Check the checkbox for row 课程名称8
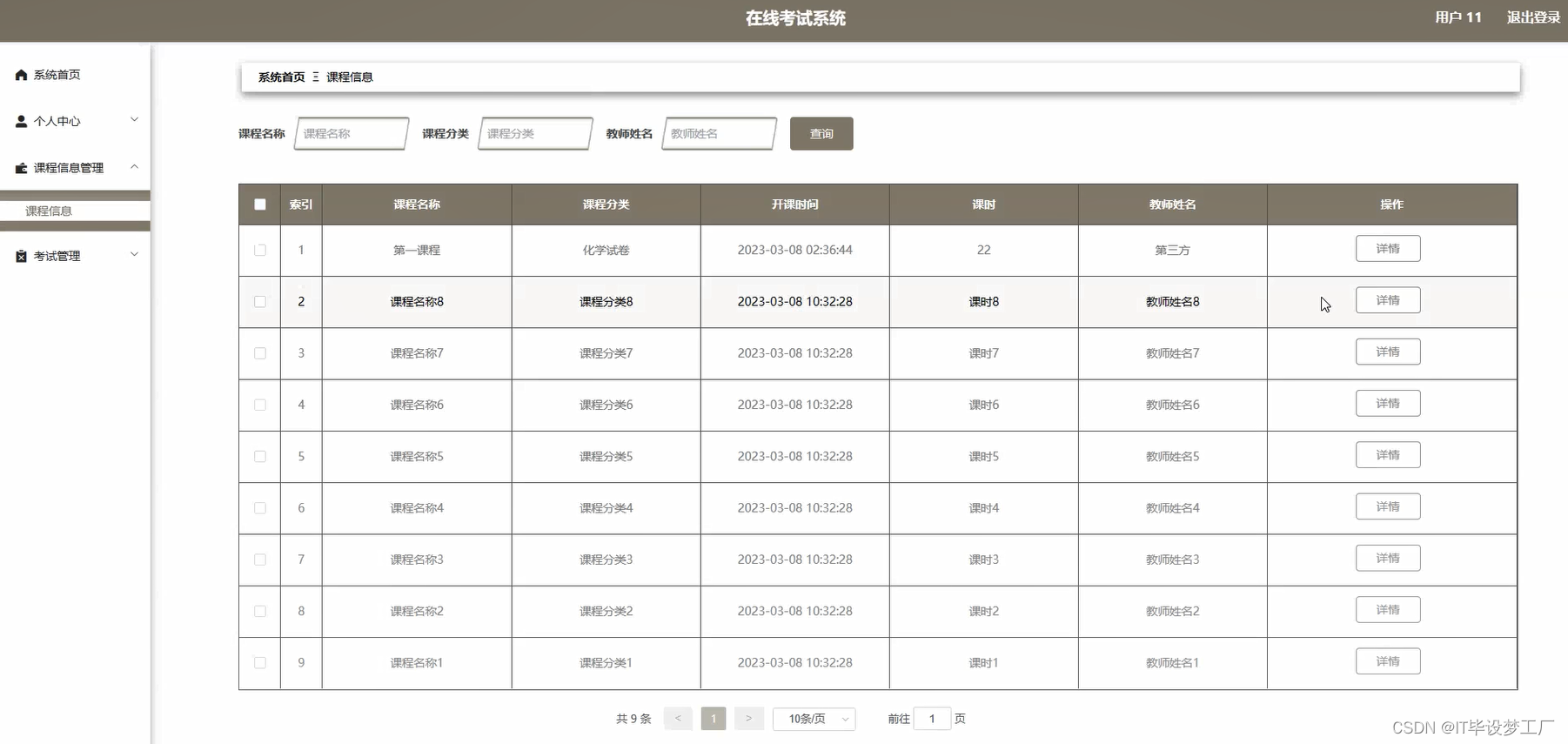Screen dimensions: 1568x744 click(260, 302)
